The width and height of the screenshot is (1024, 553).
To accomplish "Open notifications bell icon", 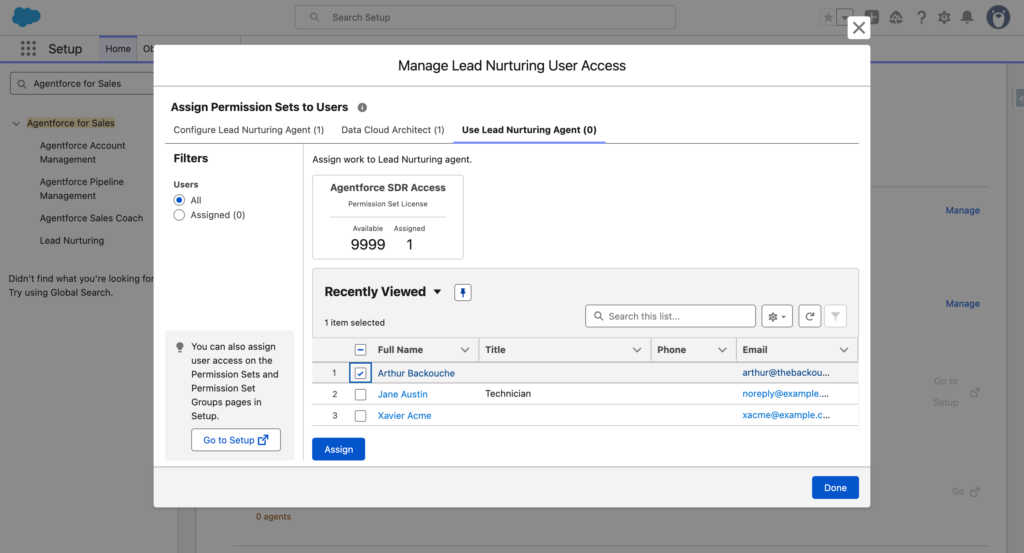I will click(966, 17).
